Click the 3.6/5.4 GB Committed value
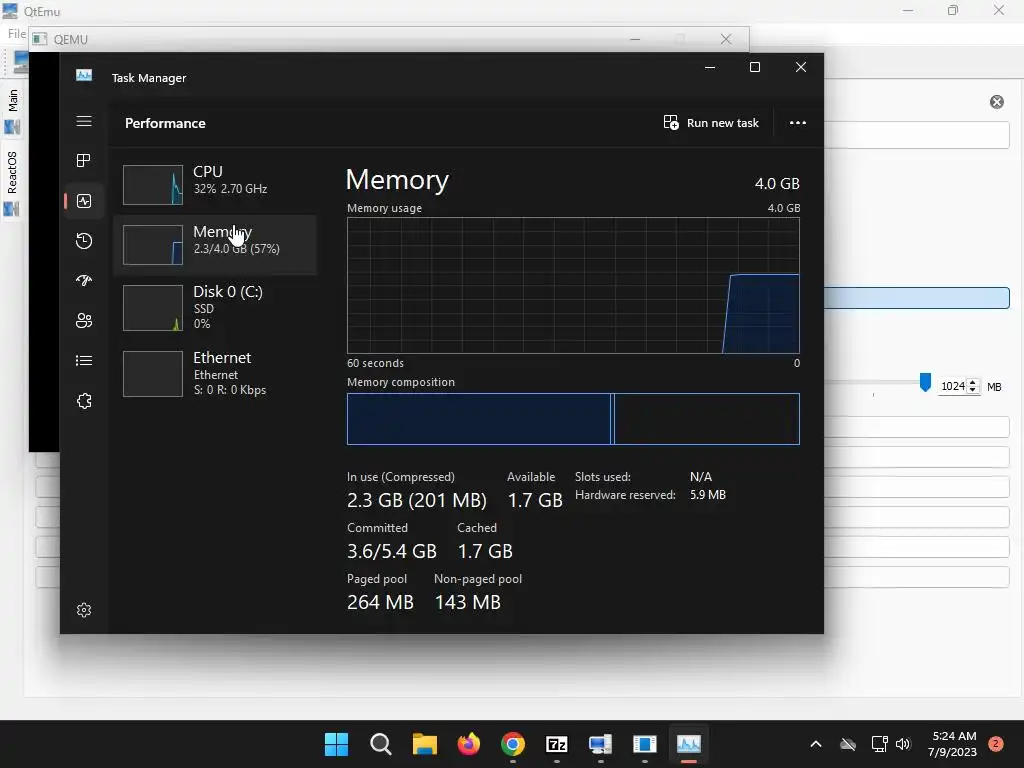 [392, 551]
